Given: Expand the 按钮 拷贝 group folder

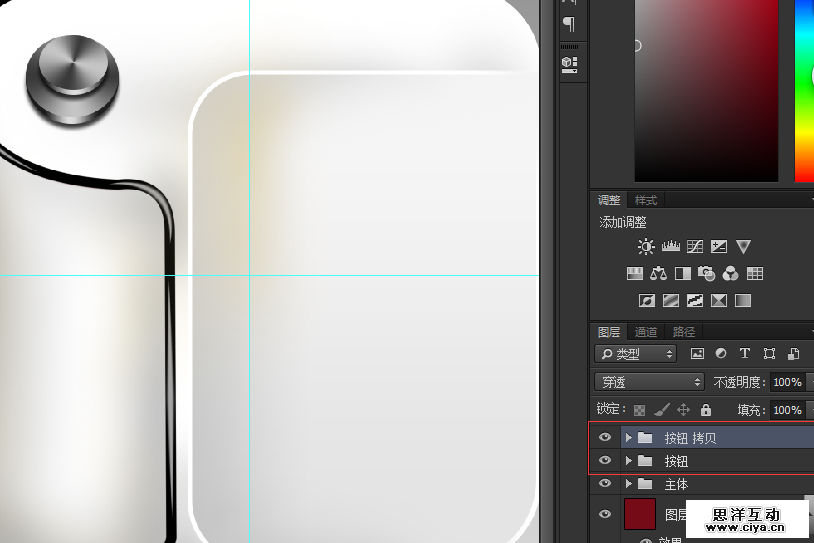Looking at the screenshot, I should coord(629,438).
